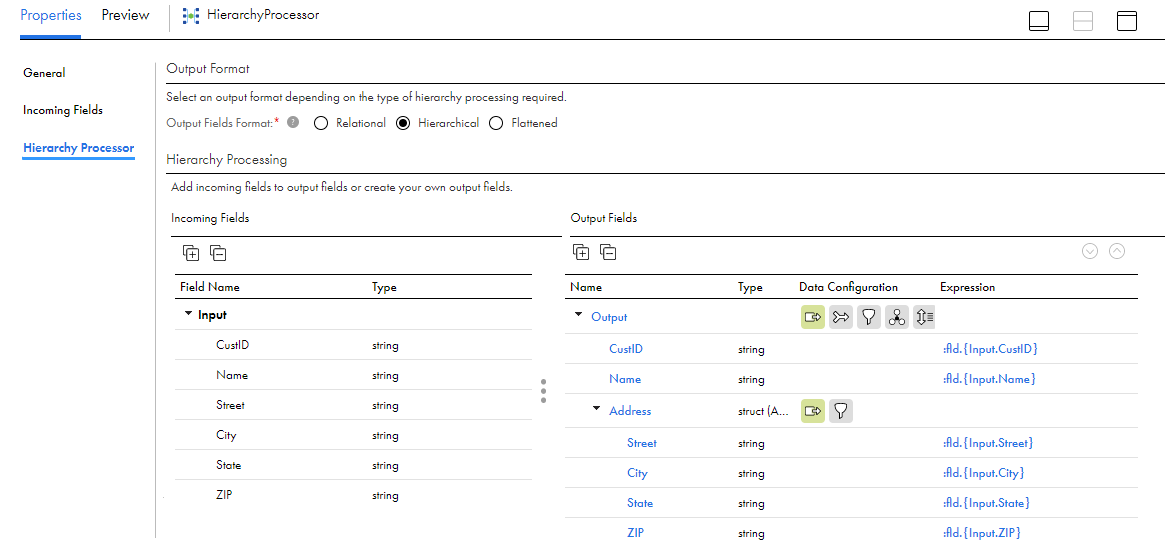Open filter configuration for Output
The width and height of the screenshot is (1165, 555).
tap(869, 317)
